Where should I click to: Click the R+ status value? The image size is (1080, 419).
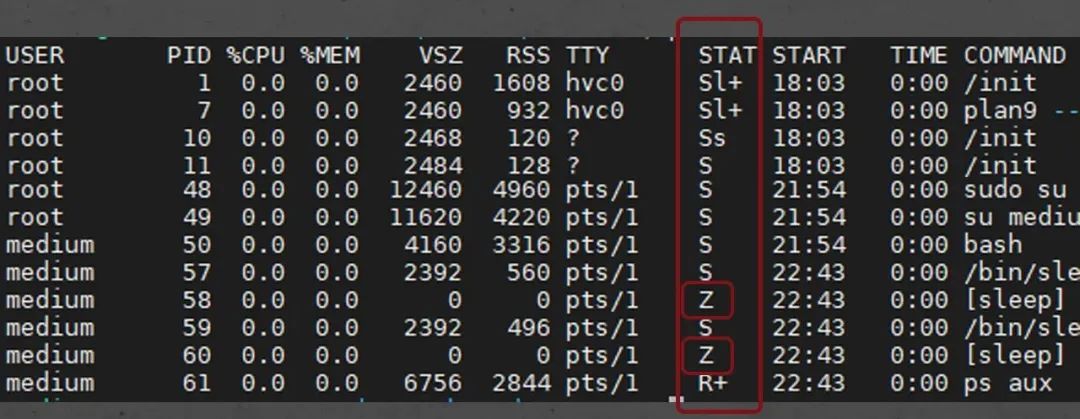(713, 383)
